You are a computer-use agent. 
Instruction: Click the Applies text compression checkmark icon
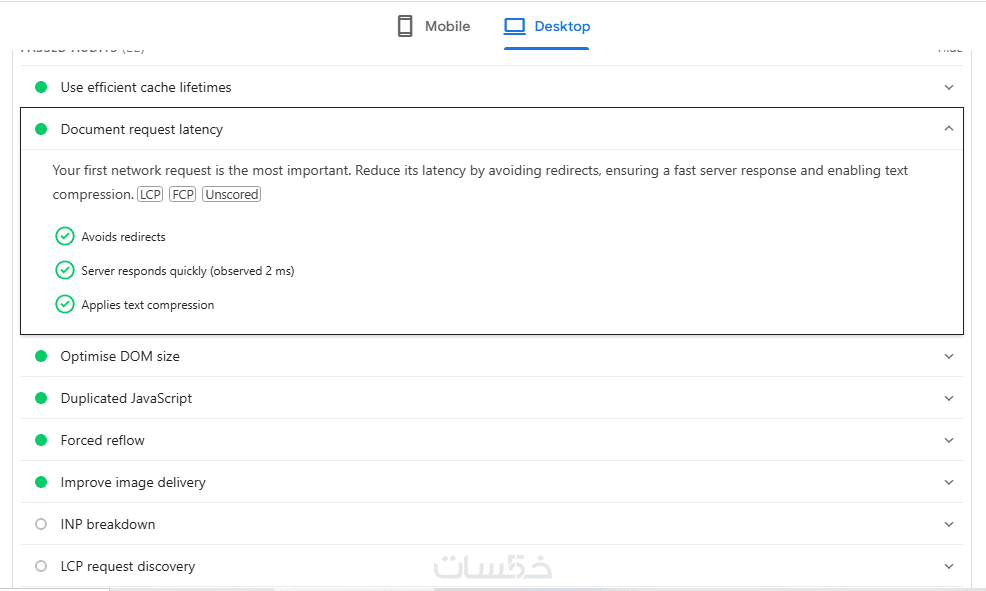click(x=65, y=304)
